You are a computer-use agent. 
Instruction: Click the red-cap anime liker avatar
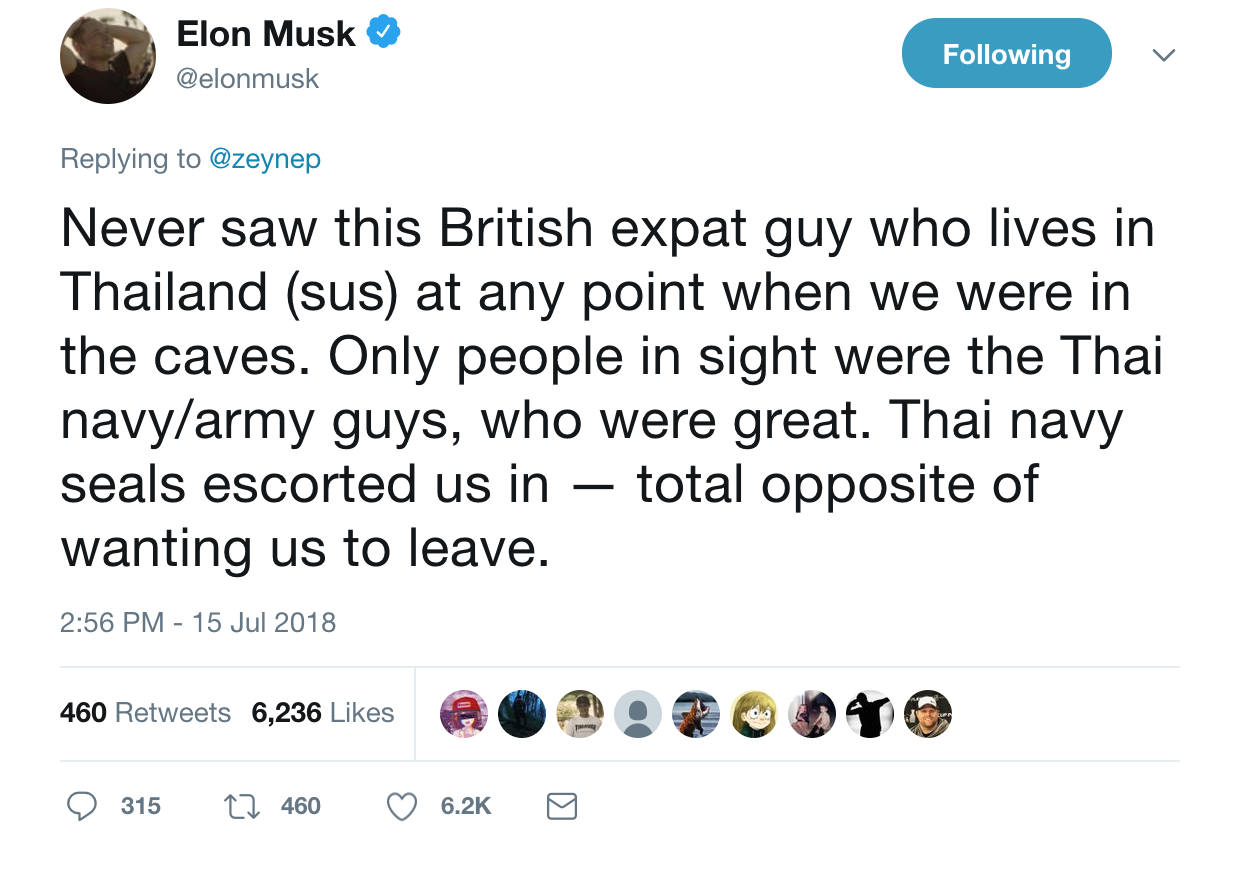464,714
